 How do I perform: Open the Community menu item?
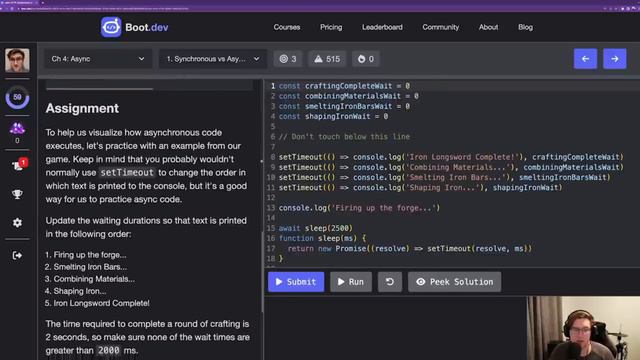(440, 27)
